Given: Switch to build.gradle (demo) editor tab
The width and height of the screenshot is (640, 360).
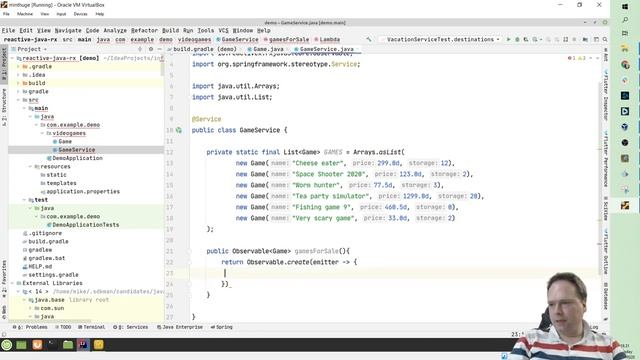Looking at the screenshot, I should tap(202, 49).
